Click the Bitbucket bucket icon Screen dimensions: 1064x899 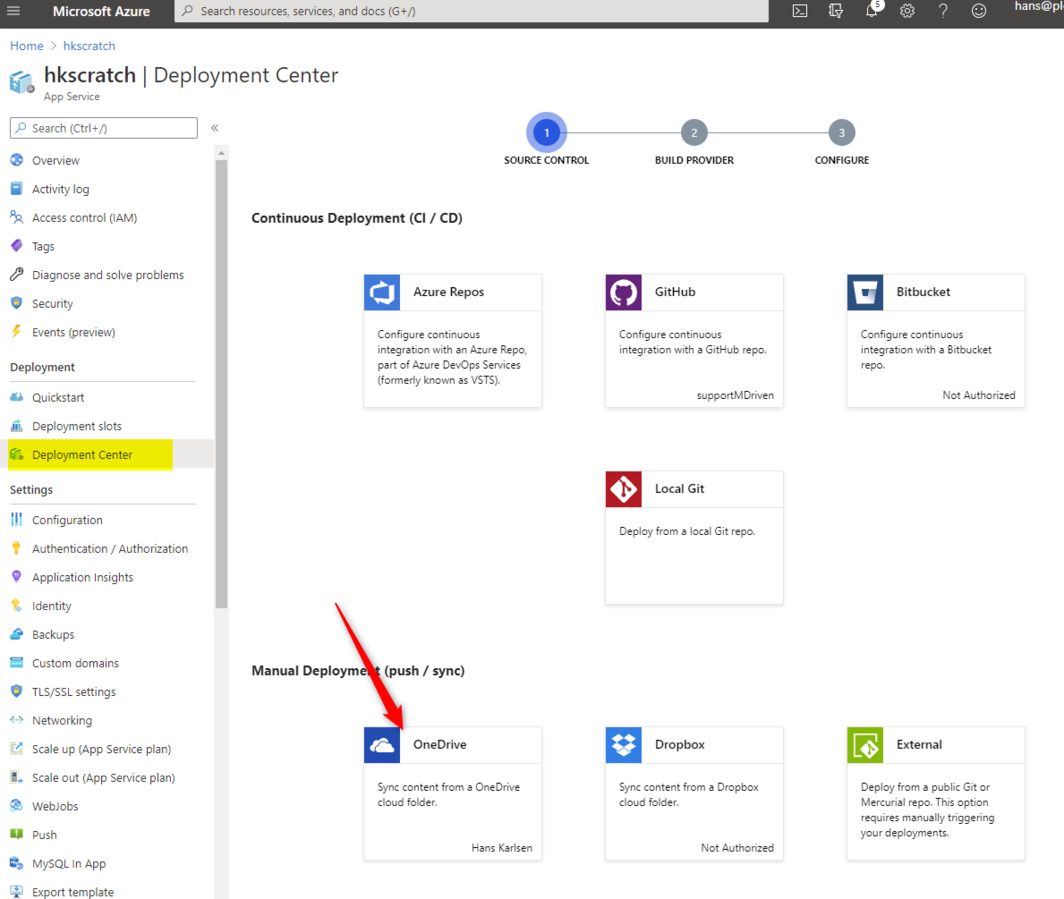(x=865, y=292)
